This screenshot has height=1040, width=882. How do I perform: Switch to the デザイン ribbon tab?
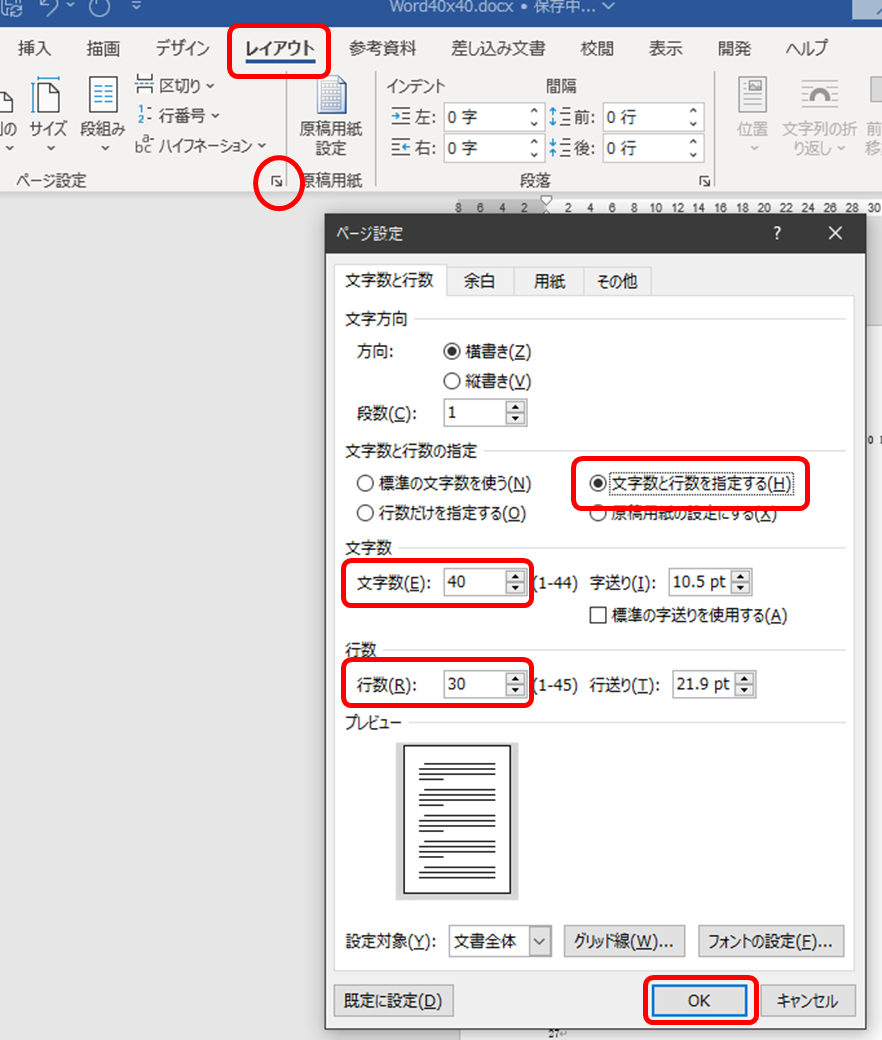(182, 48)
